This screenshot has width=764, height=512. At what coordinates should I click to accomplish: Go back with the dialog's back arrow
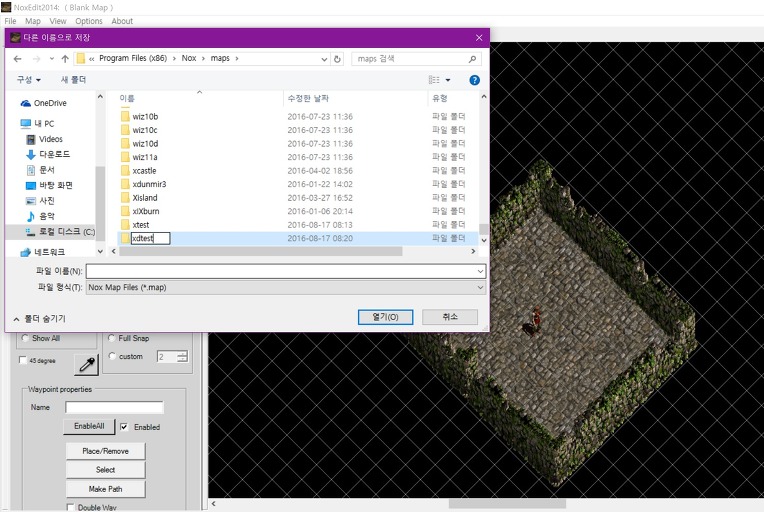[x=17, y=59]
